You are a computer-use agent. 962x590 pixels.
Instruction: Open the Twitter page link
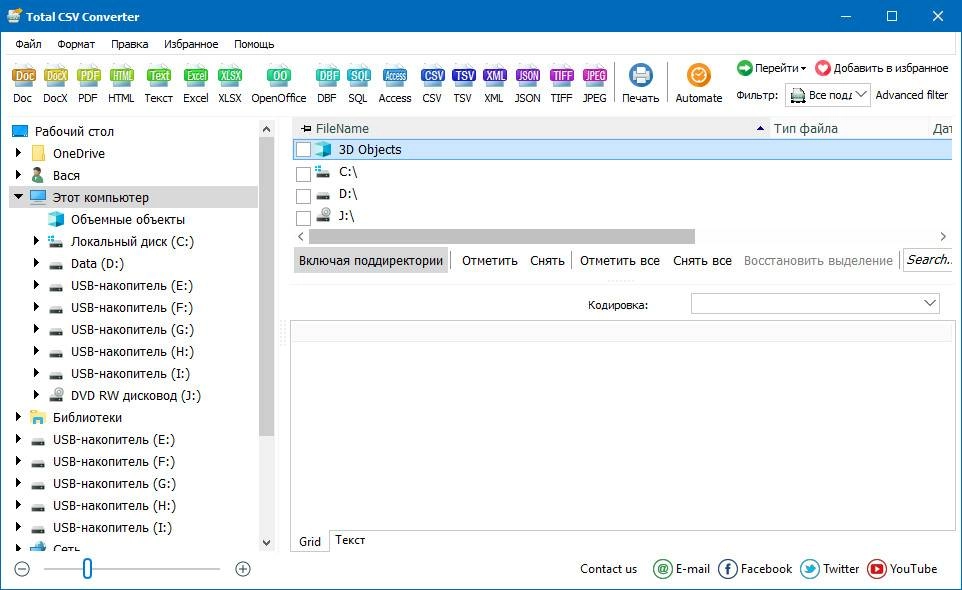pos(829,569)
